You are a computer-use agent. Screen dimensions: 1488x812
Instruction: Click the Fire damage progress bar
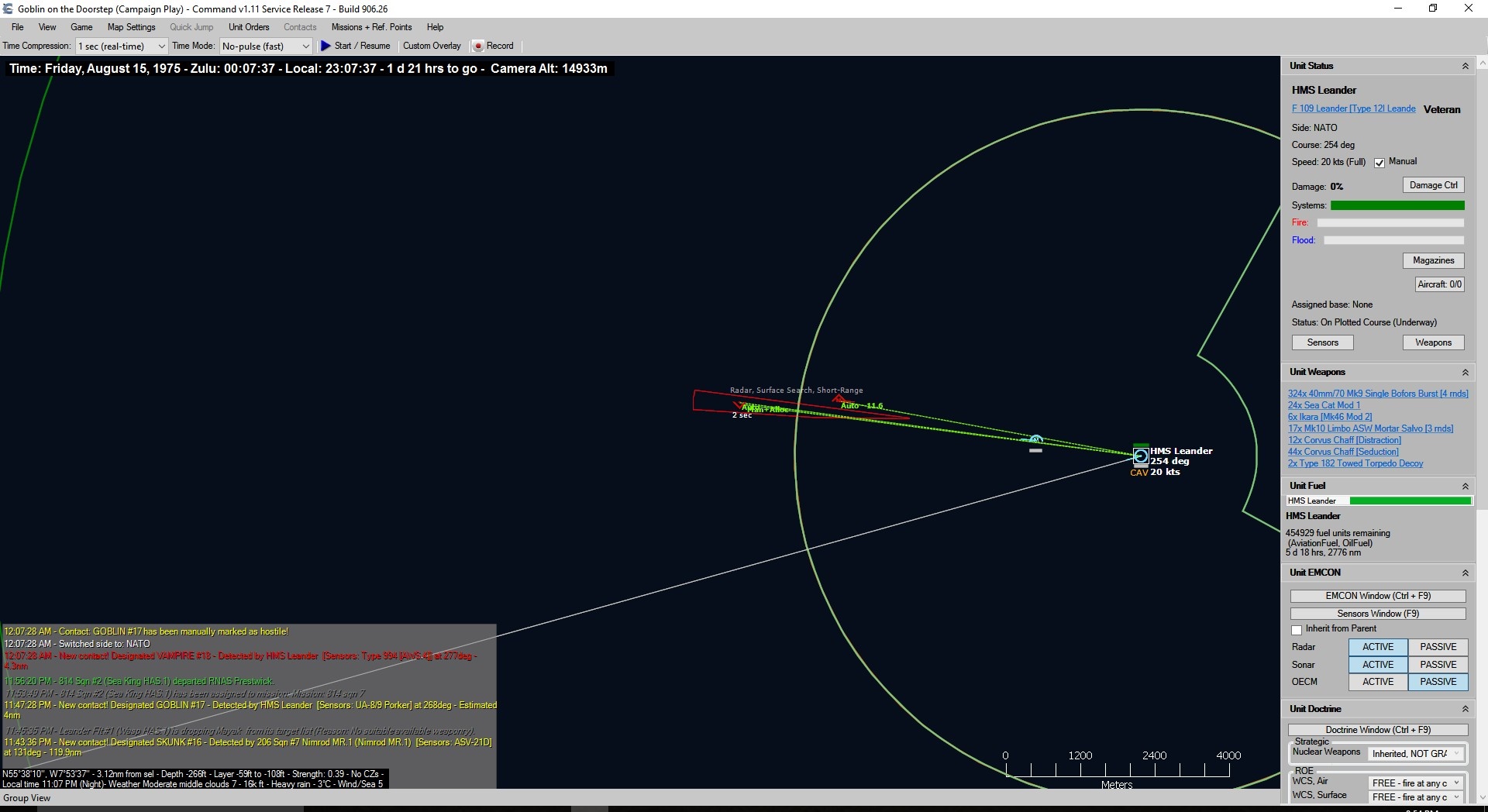pos(1391,222)
